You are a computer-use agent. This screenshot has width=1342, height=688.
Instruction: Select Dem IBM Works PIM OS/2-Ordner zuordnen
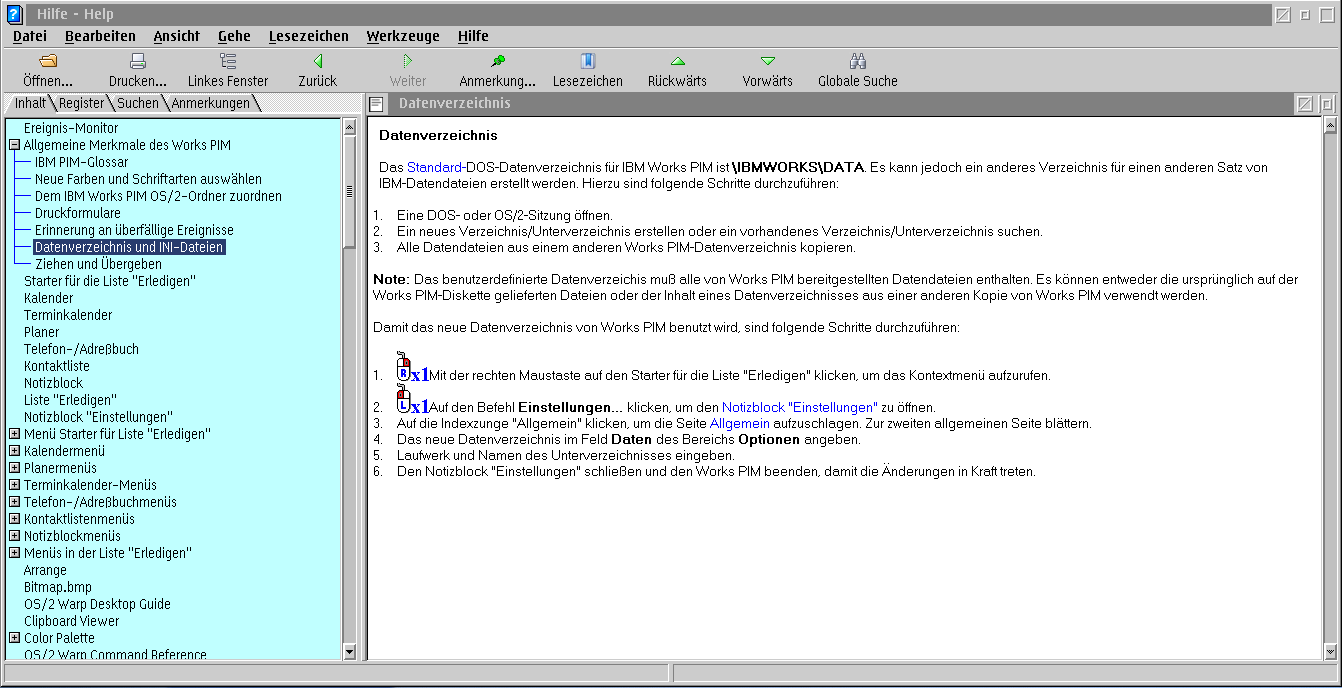(158, 196)
